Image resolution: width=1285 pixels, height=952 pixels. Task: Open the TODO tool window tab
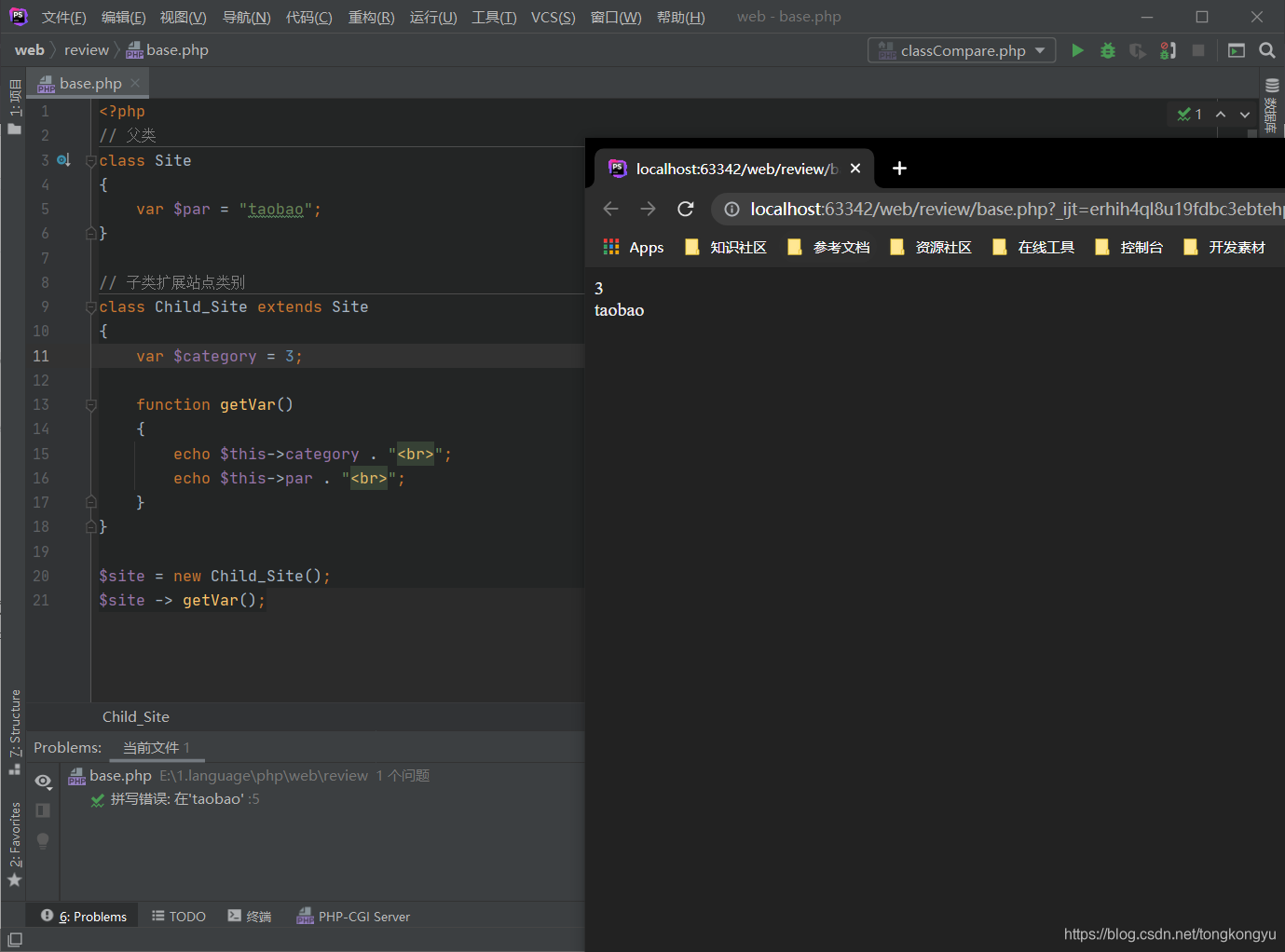[x=179, y=917]
